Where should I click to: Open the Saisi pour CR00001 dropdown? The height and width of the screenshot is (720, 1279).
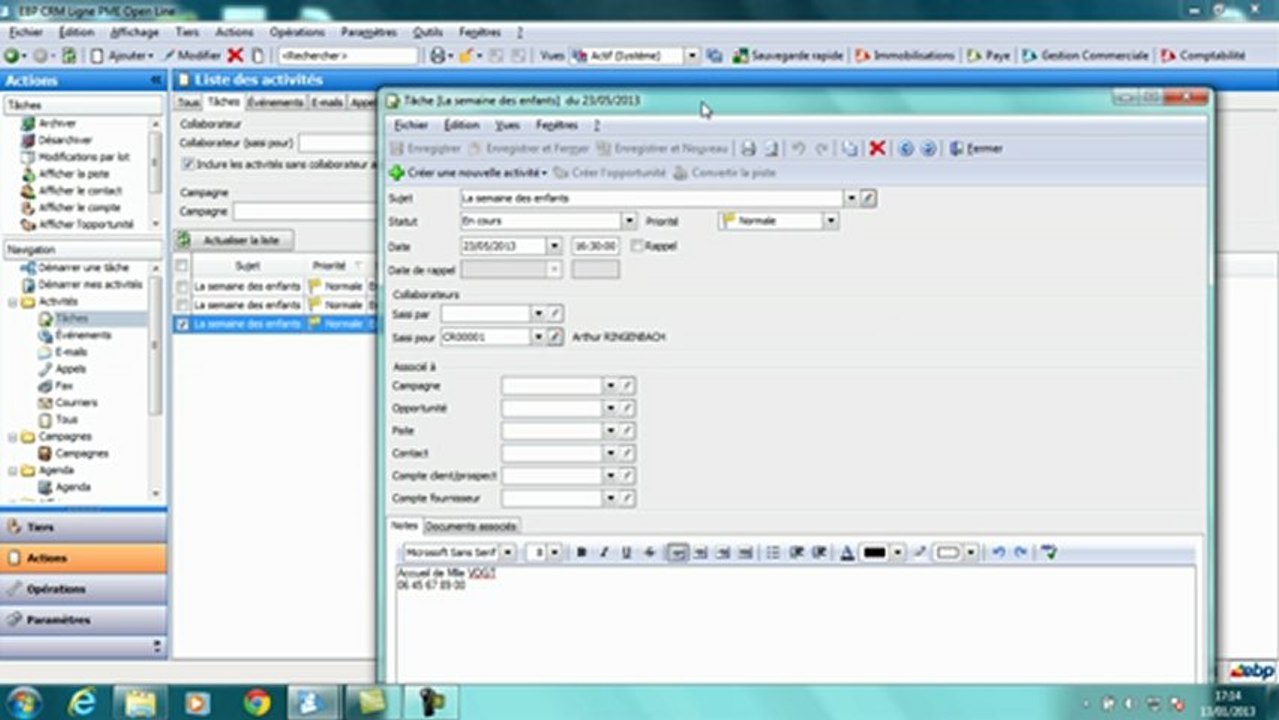(x=538, y=337)
